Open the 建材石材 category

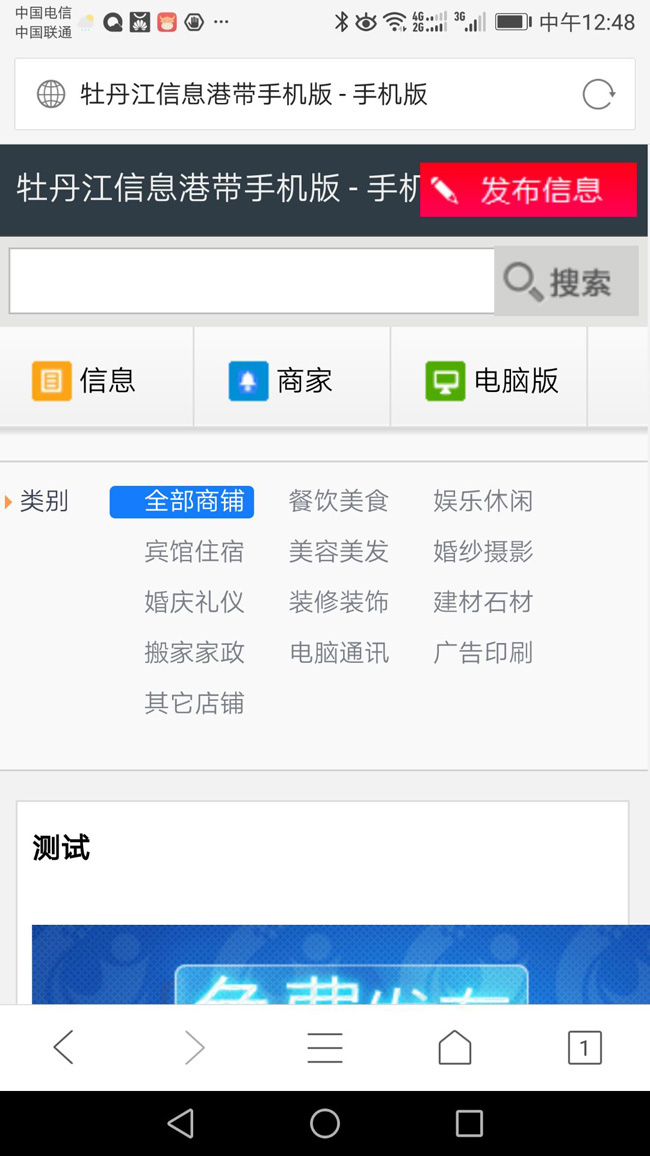483,602
